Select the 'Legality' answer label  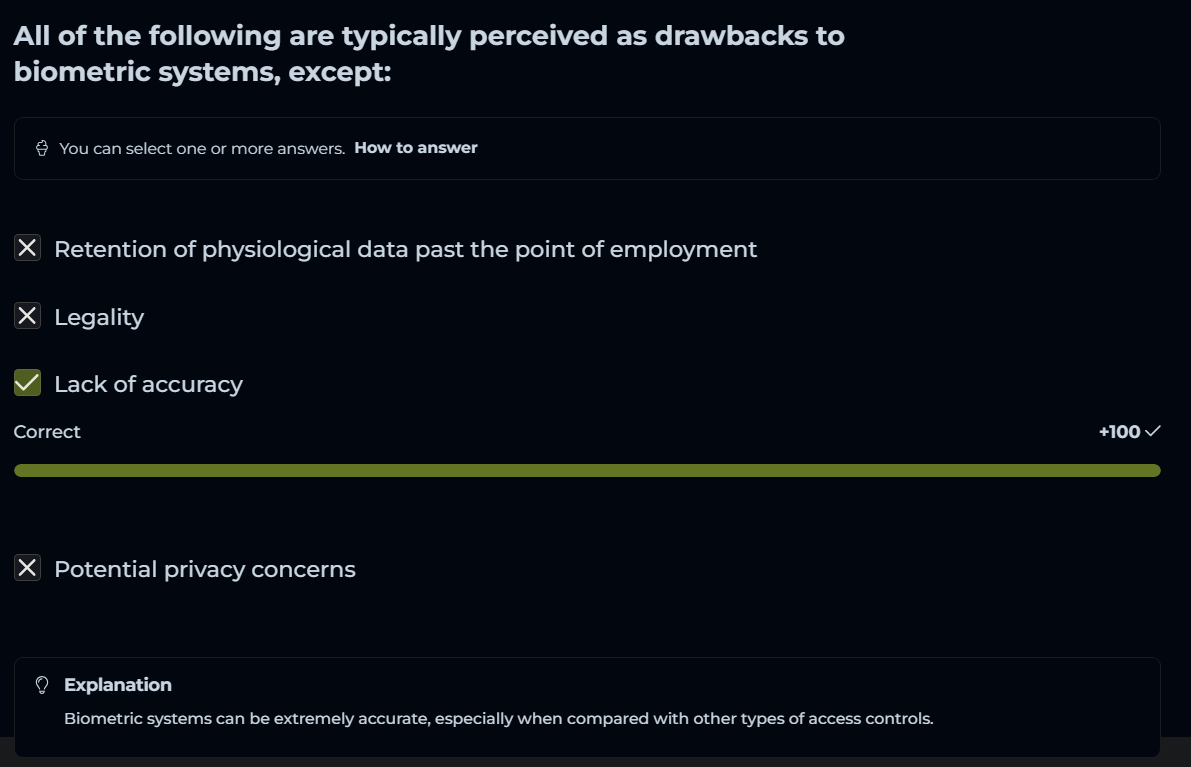click(x=99, y=317)
